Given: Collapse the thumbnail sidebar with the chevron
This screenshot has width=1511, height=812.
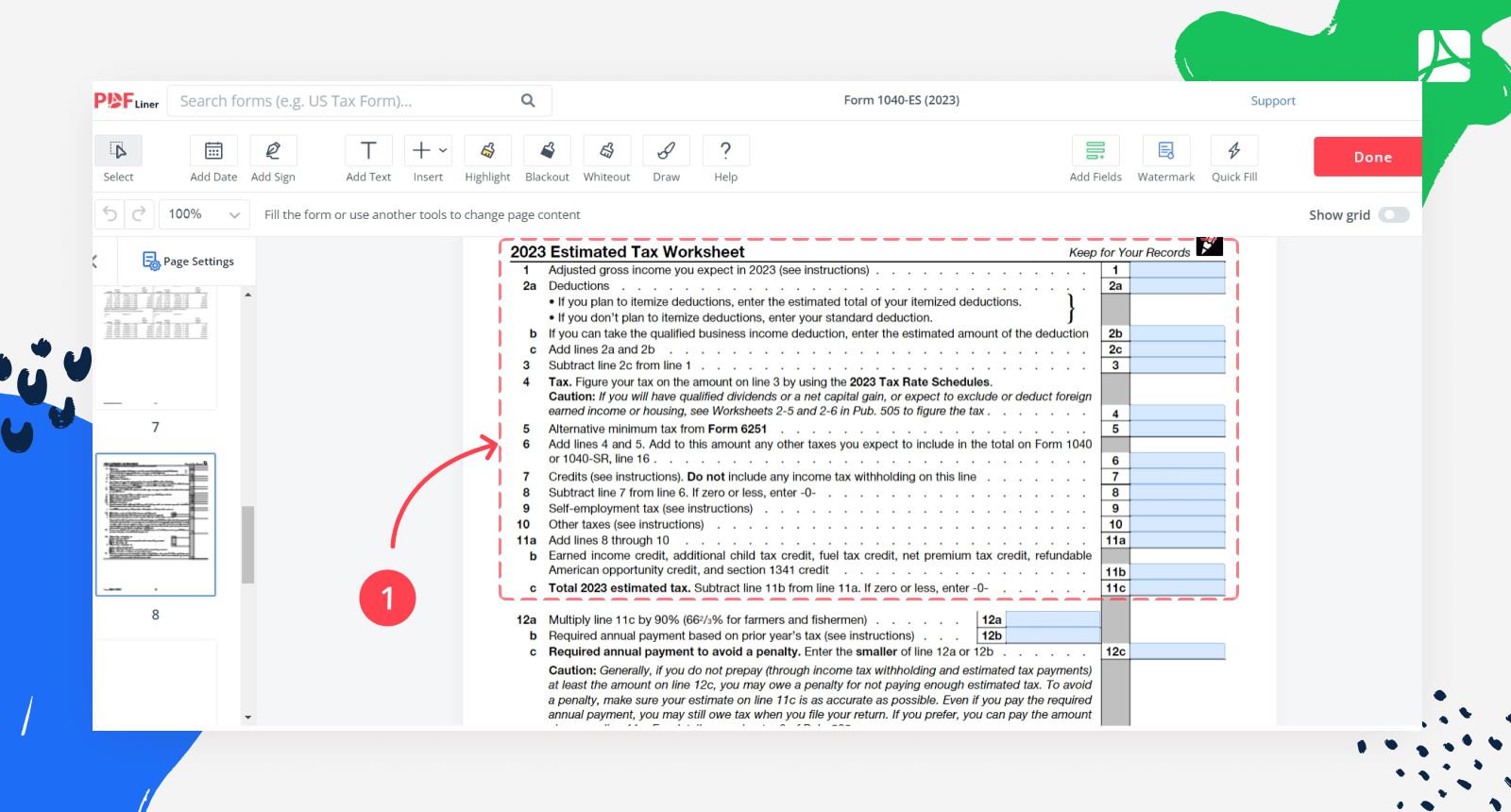Looking at the screenshot, I should point(95,262).
